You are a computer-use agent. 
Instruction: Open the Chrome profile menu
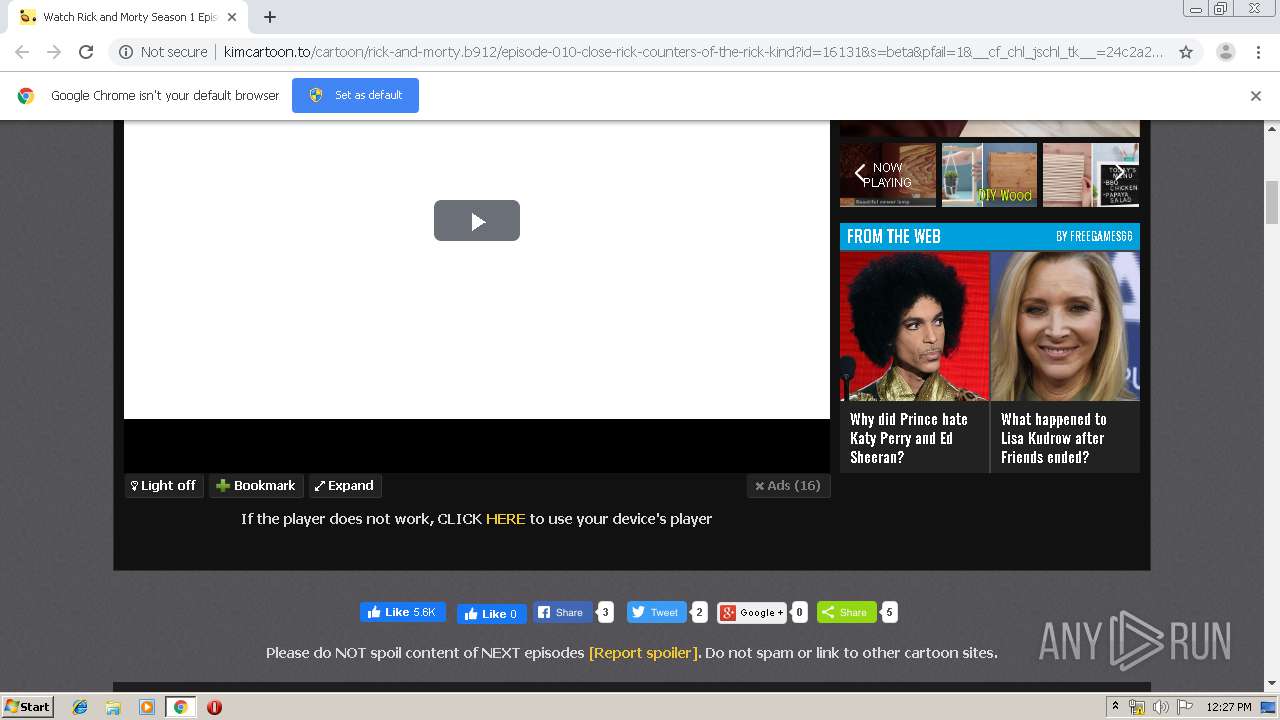1226,52
